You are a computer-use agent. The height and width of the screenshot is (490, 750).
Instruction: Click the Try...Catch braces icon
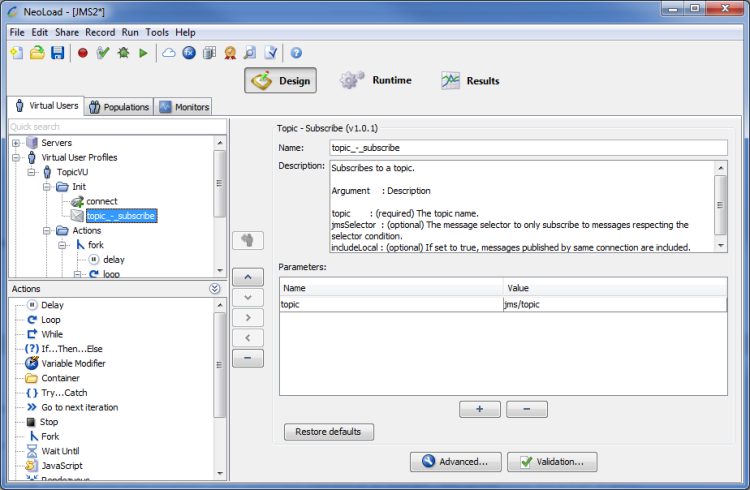(x=32, y=393)
